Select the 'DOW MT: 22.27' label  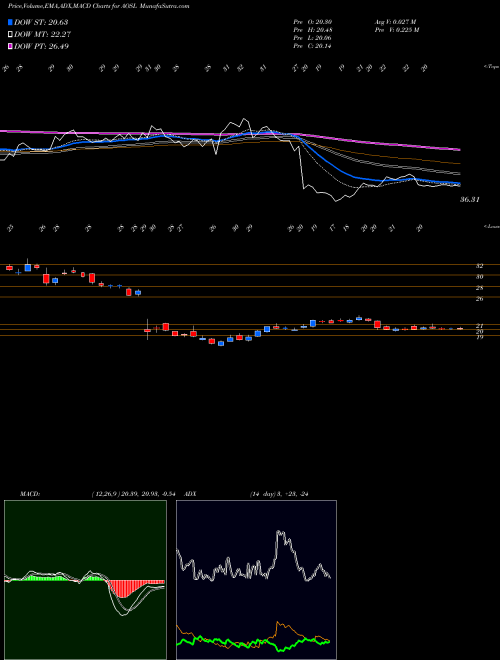[x=42, y=35]
